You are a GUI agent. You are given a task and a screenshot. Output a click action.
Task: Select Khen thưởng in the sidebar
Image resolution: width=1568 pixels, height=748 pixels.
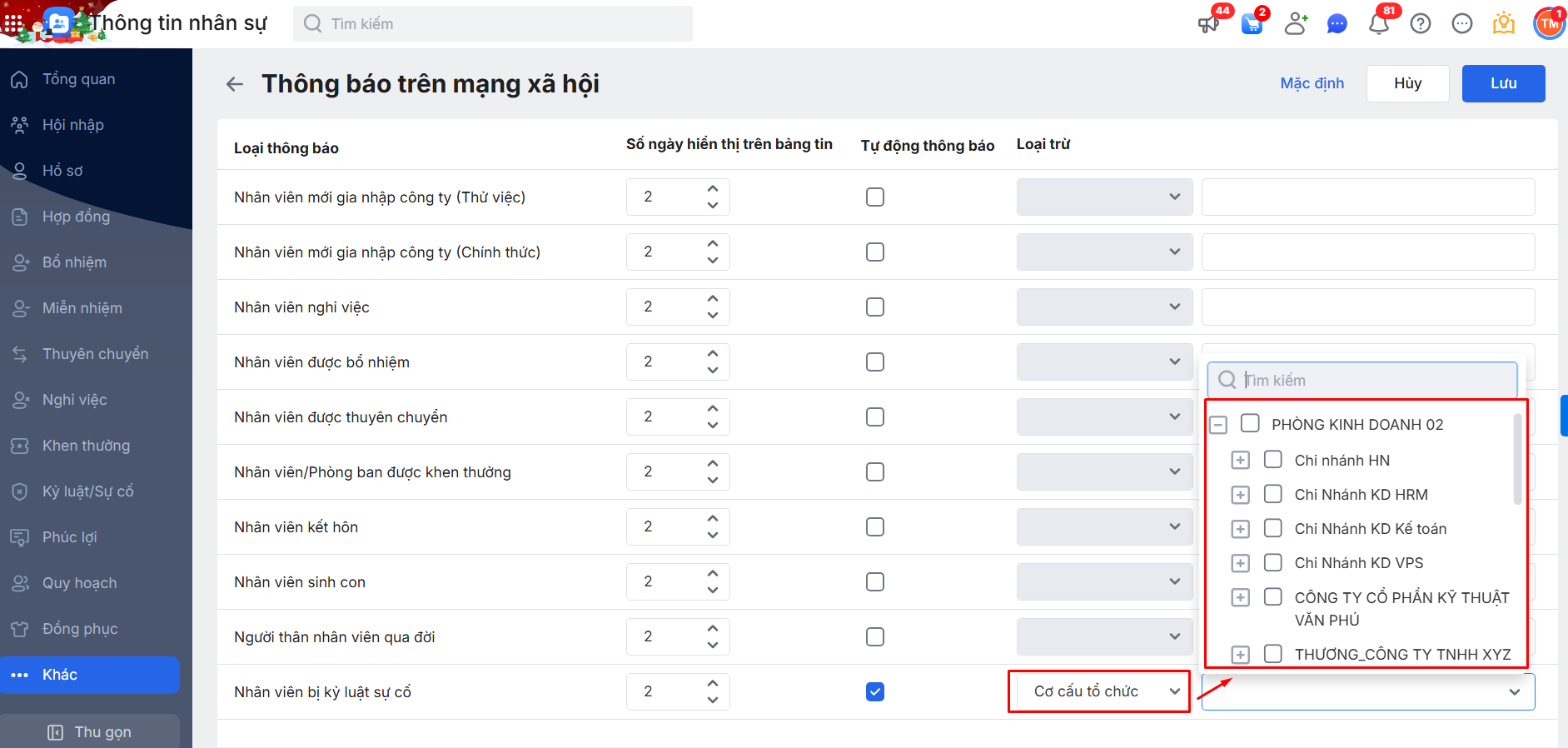point(86,446)
